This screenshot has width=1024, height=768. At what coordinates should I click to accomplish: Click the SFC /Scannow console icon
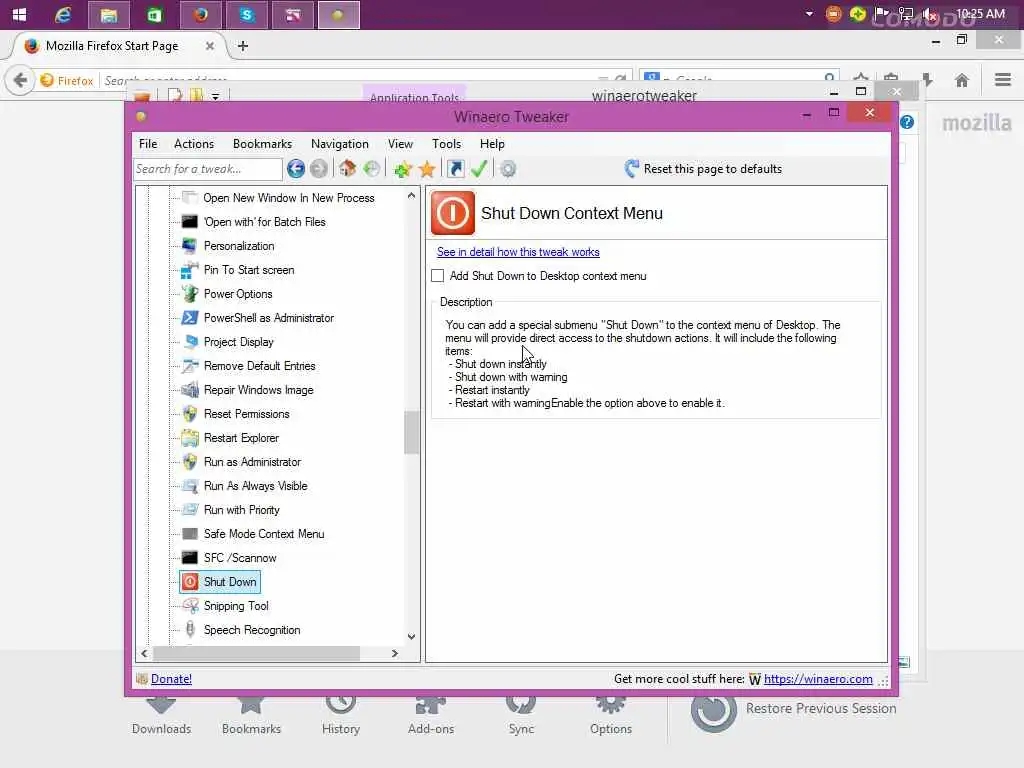click(189, 558)
